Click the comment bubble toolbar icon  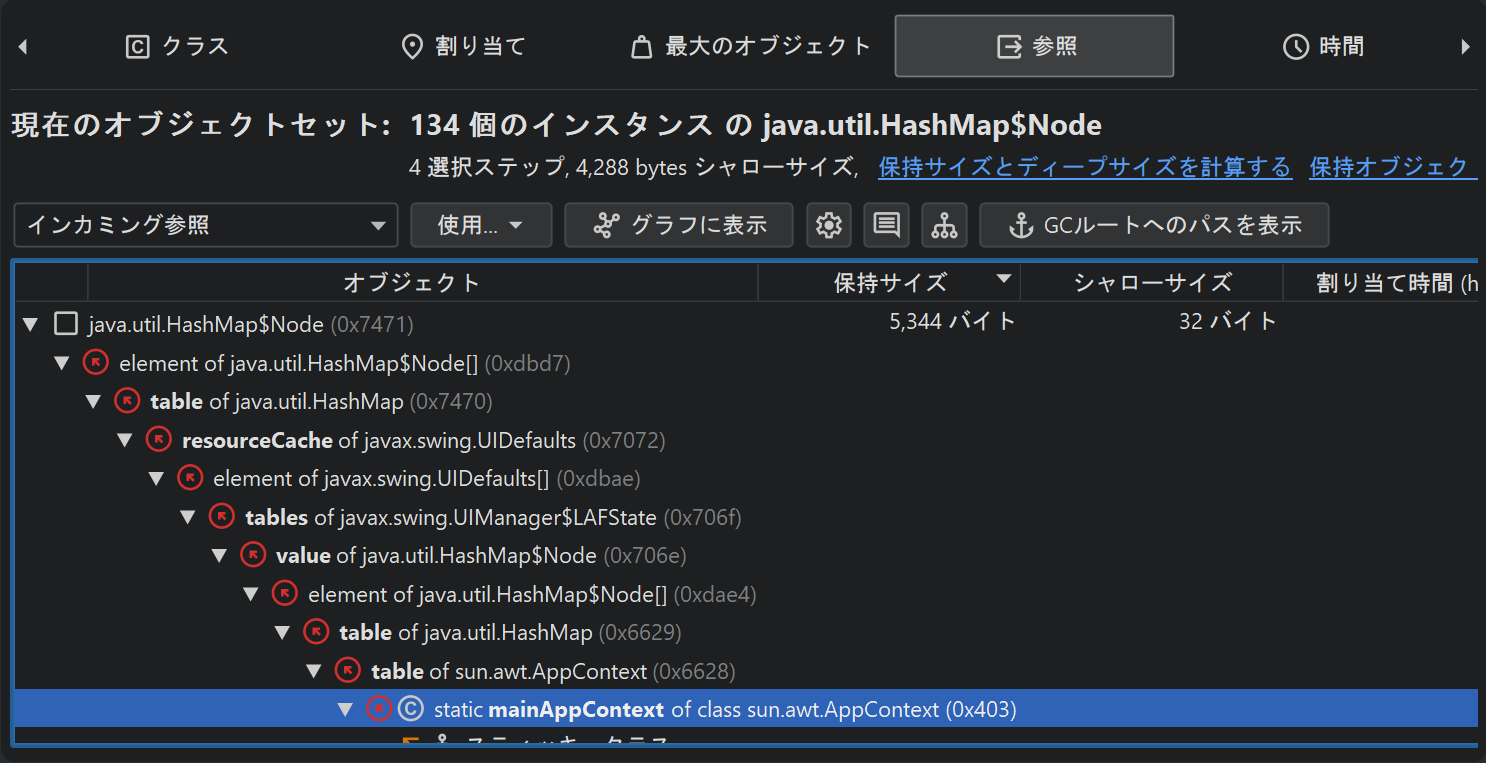tap(886, 225)
